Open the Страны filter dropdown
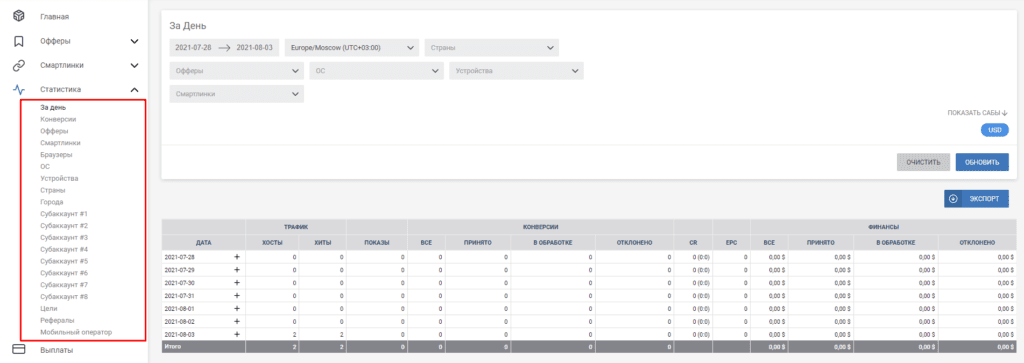This screenshot has width=1024, height=363. [x=491, y=48]
